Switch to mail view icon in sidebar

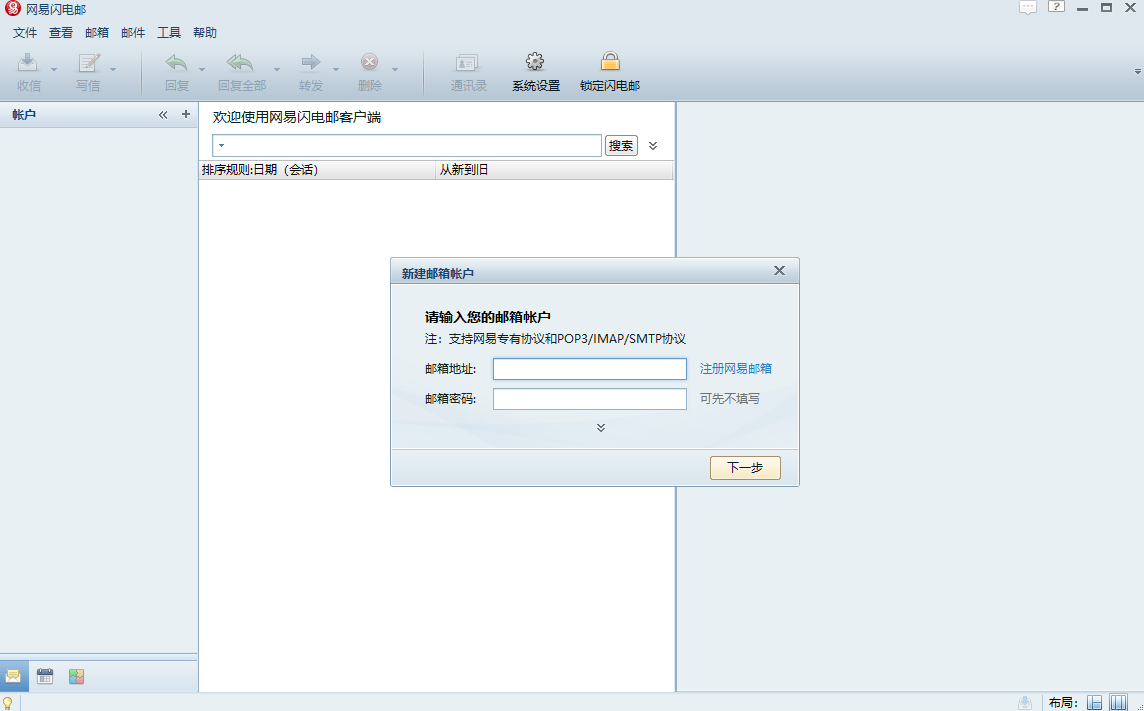click(x=14, y=677)
